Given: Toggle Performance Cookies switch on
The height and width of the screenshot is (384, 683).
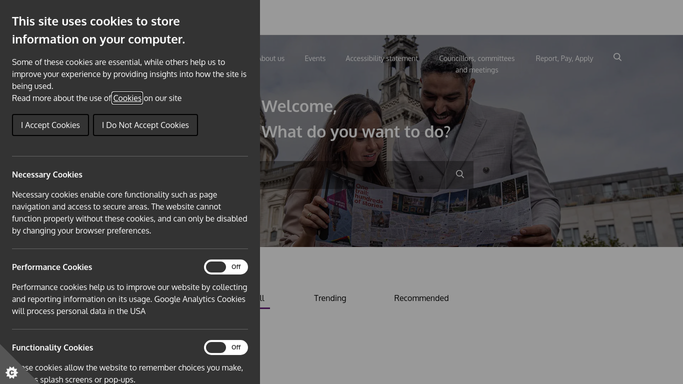Looking at the screenshot, I should 226,267.
